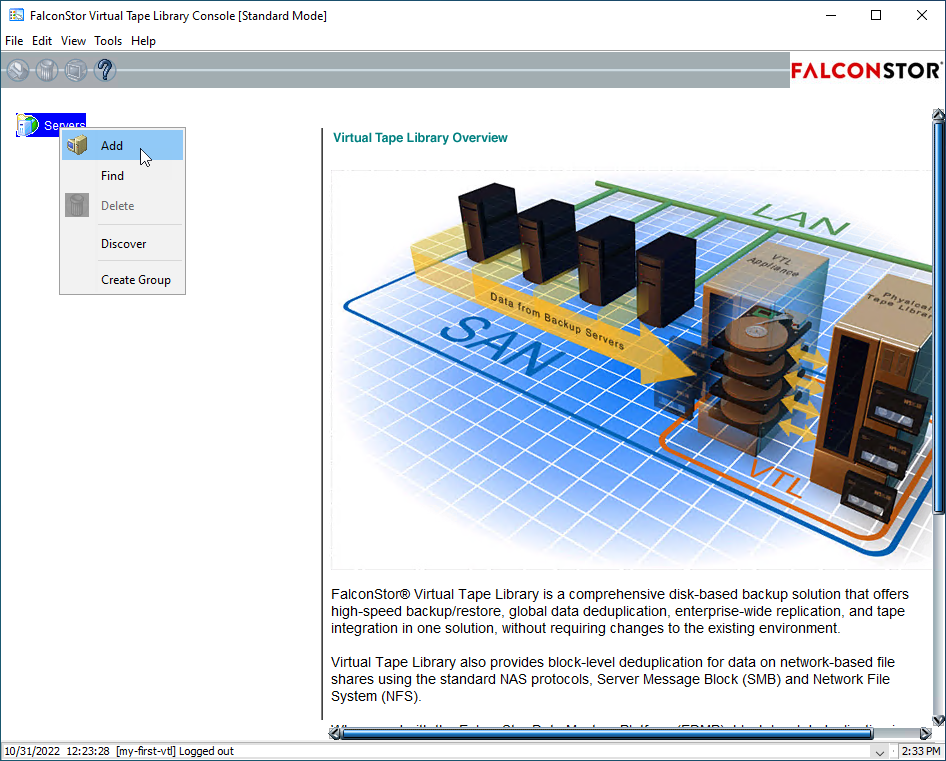Image resolution: width=946 pixels, height=761 pixels.
Task: Click the horizontal scrollbar left arrow
Action: click(x=334, y=733)
